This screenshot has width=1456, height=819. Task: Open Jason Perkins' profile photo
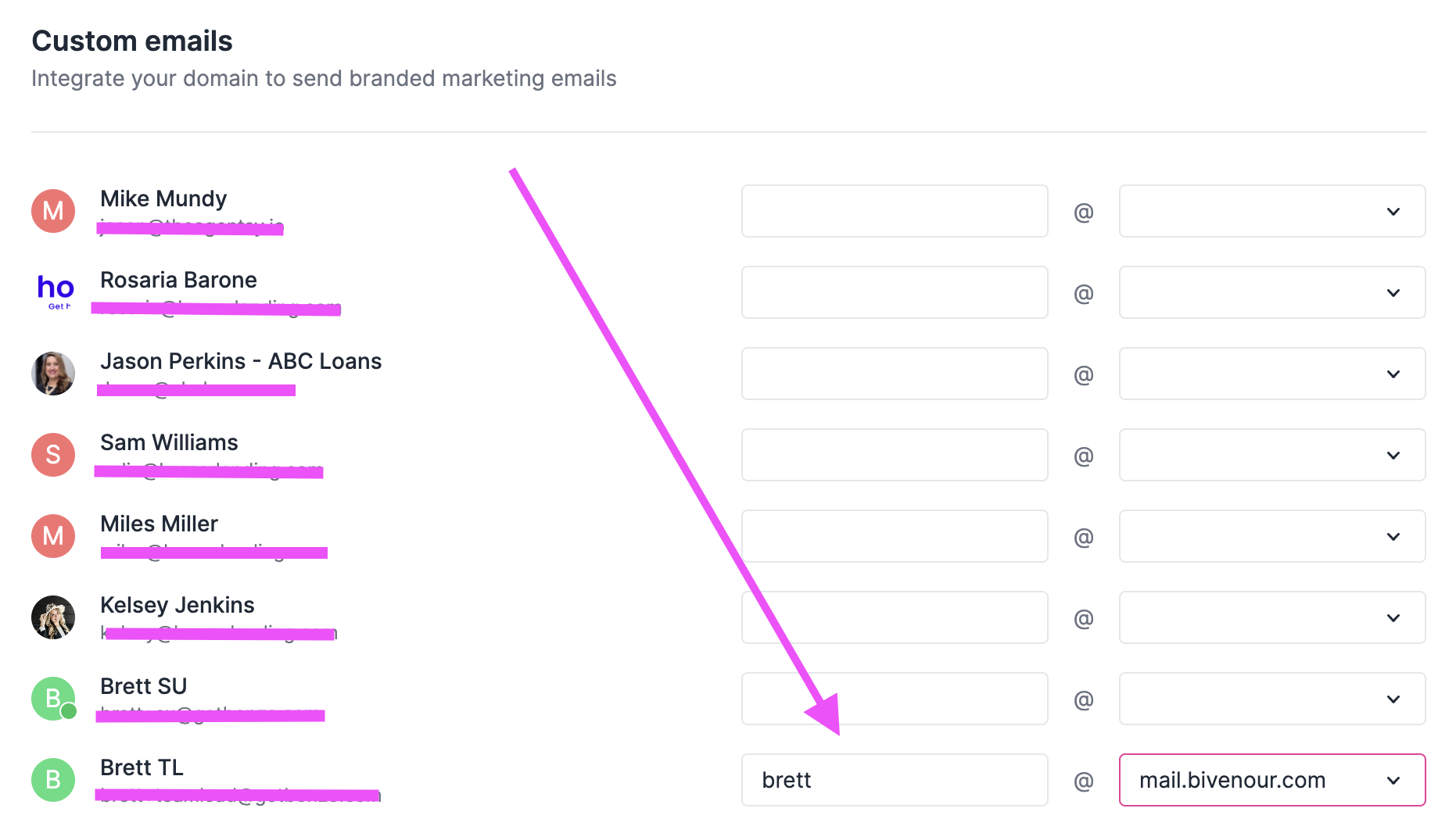click(x=52, y=374)
